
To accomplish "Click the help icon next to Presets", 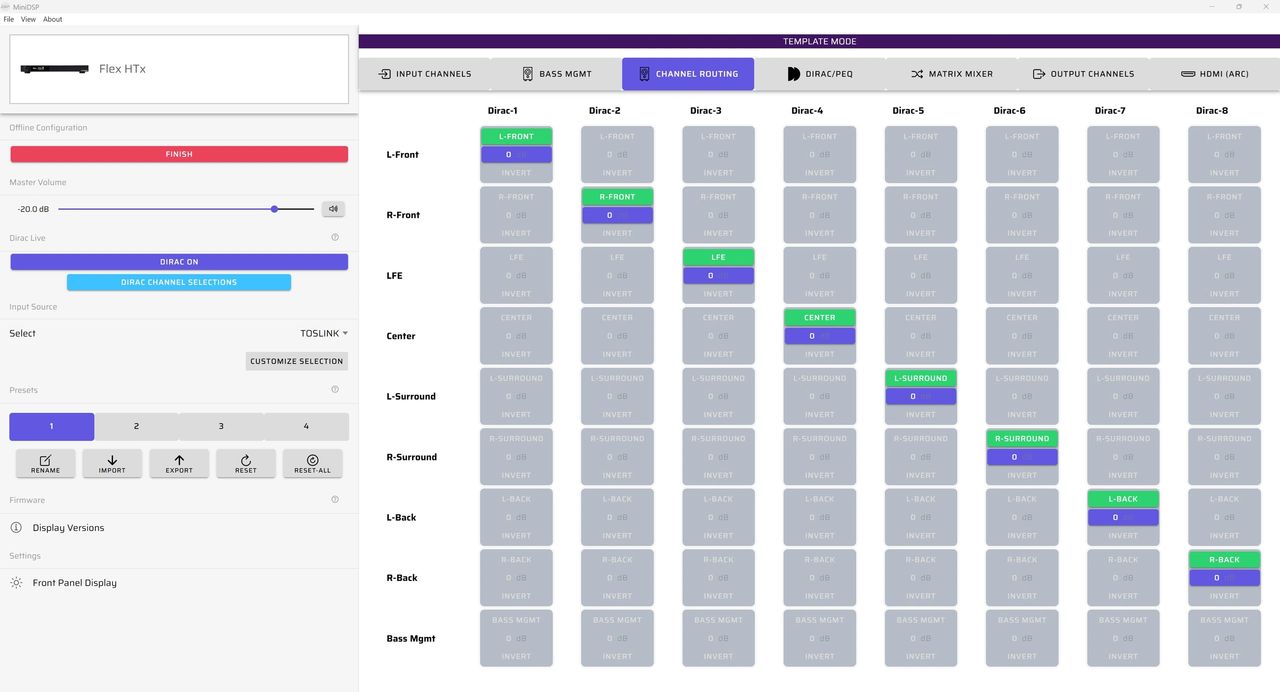I will coord(335,390).
